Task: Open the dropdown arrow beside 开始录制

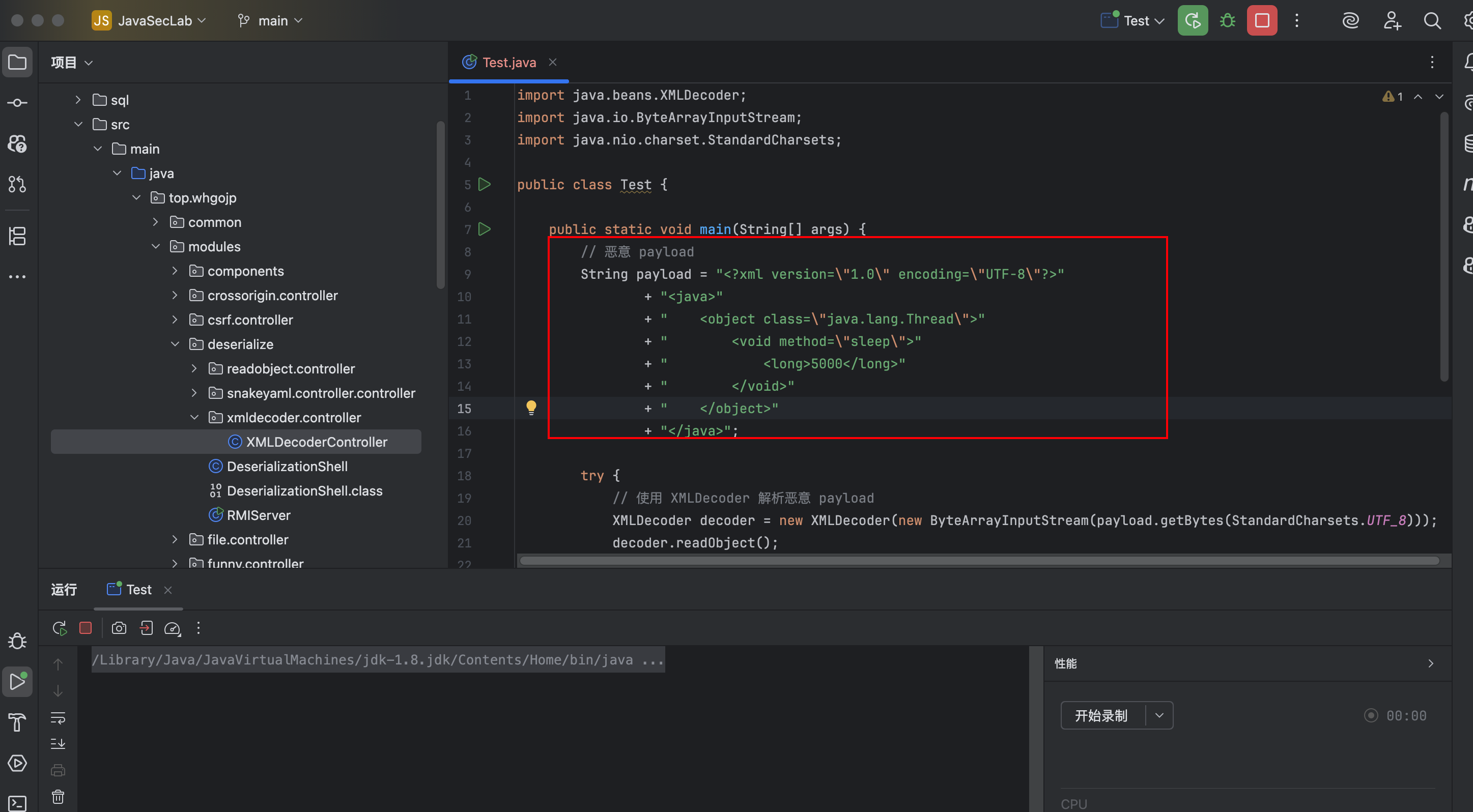Action: pos(1159,715)
